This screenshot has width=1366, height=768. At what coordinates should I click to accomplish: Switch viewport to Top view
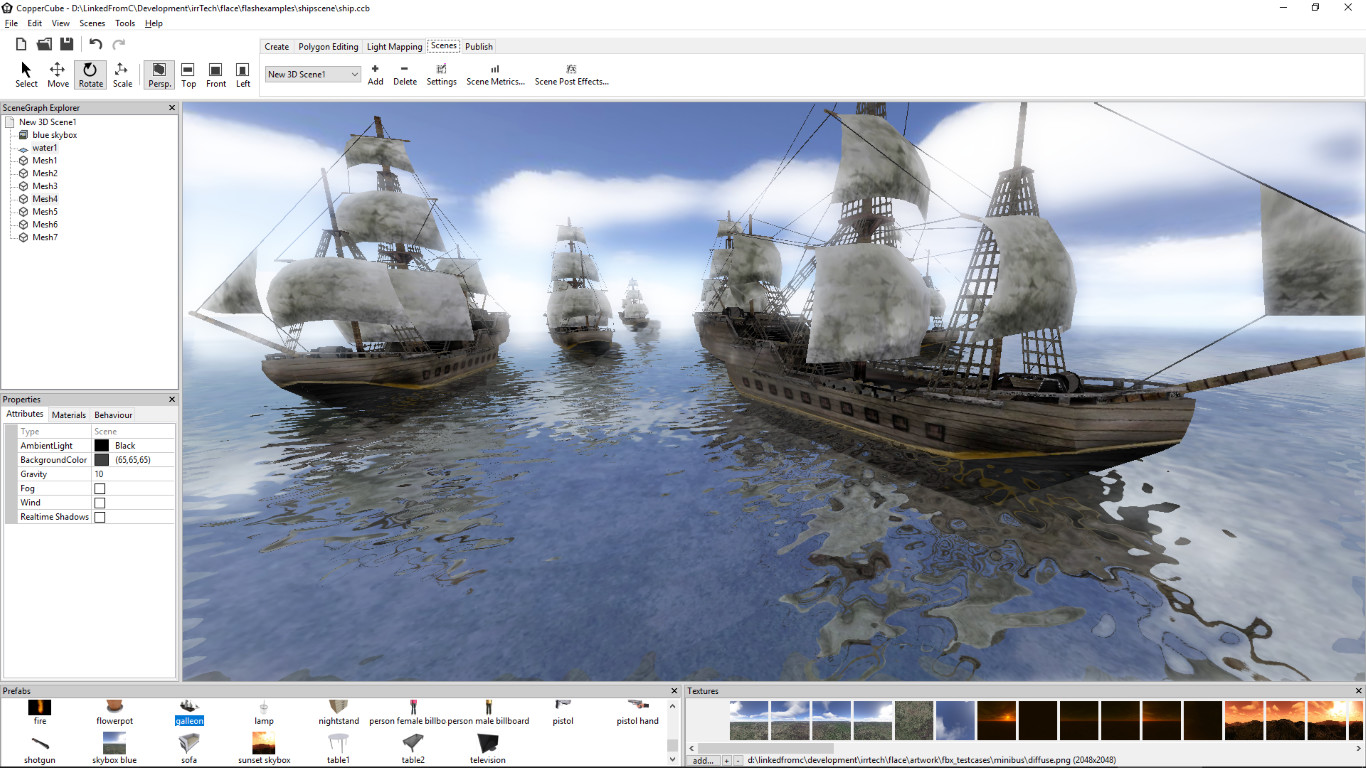tap(188, 74)
